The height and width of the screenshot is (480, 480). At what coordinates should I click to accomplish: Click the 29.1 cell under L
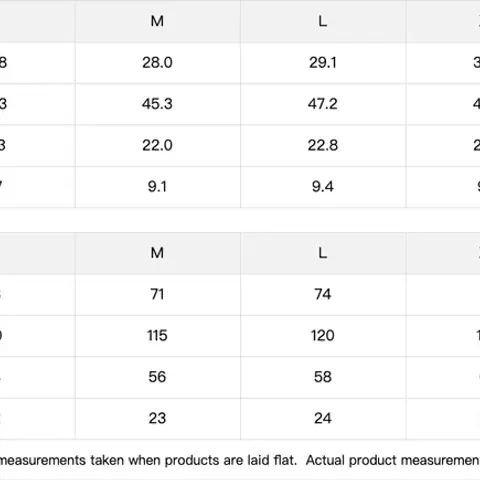tap(323, 63)
